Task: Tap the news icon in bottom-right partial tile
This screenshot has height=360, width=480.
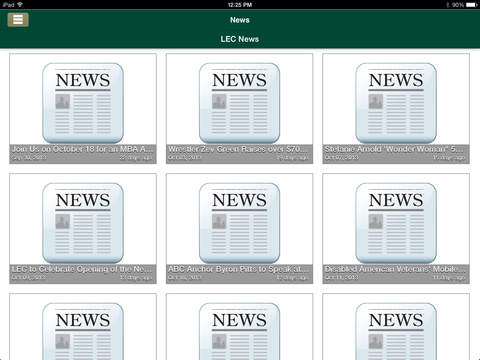Action: [x=396, y=331]
